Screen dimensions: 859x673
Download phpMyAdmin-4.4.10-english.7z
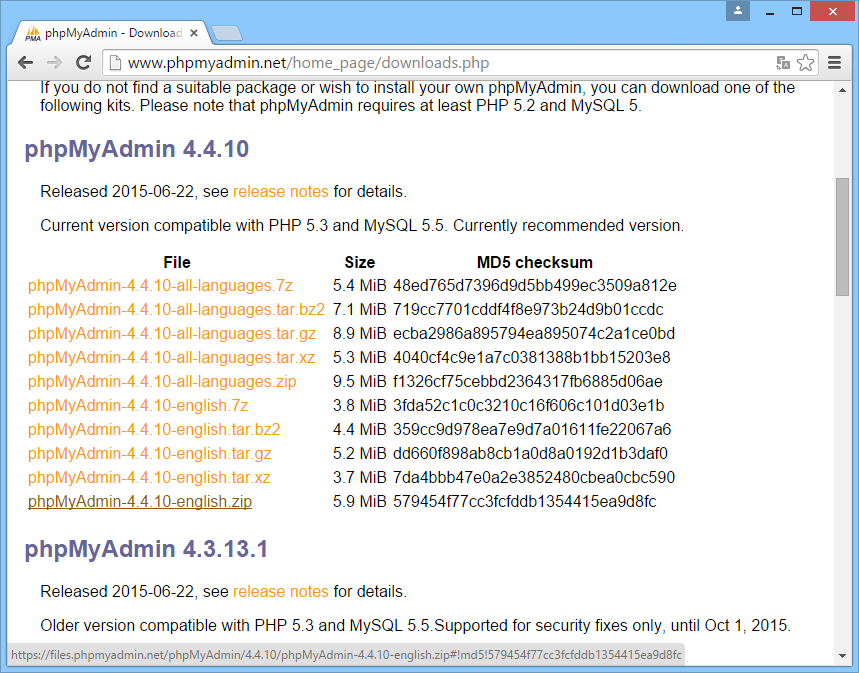[138, 406]
